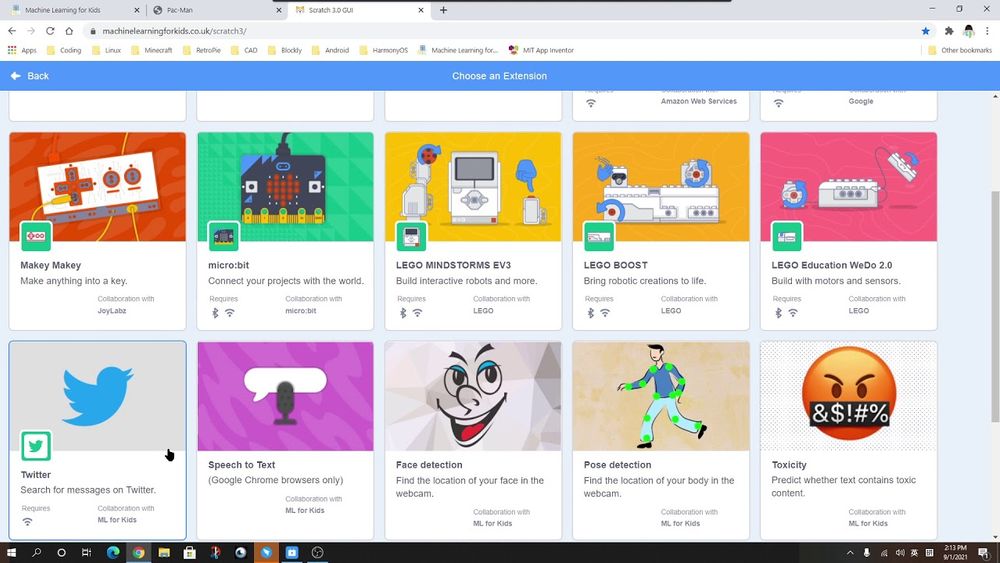Image resolution: width=1000 pixels, height=563 pixels.
Task: Reload the current page
Action: point(50,31)
